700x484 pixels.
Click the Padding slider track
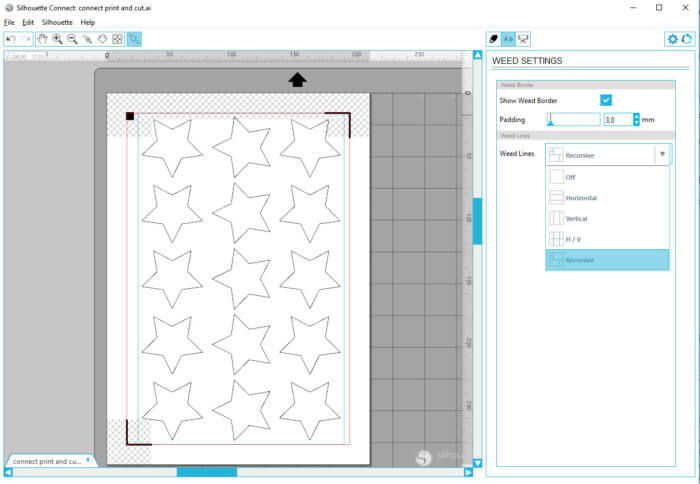click(x=574, y=120)
